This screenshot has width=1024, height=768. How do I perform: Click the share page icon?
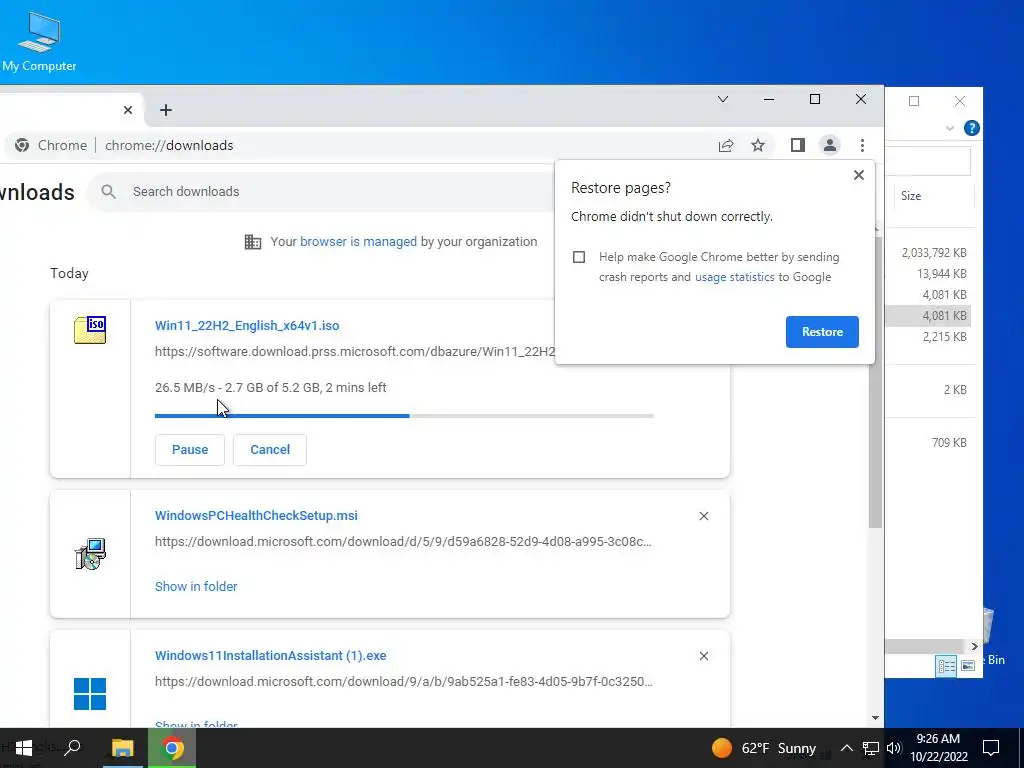click(726, 145)
